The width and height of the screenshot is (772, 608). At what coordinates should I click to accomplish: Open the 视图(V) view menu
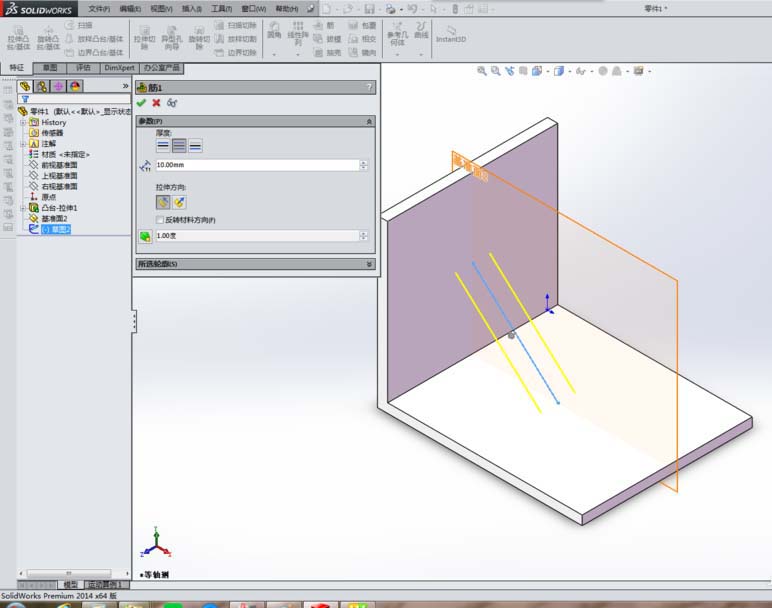pyautogui.click(x=161, y=9)
